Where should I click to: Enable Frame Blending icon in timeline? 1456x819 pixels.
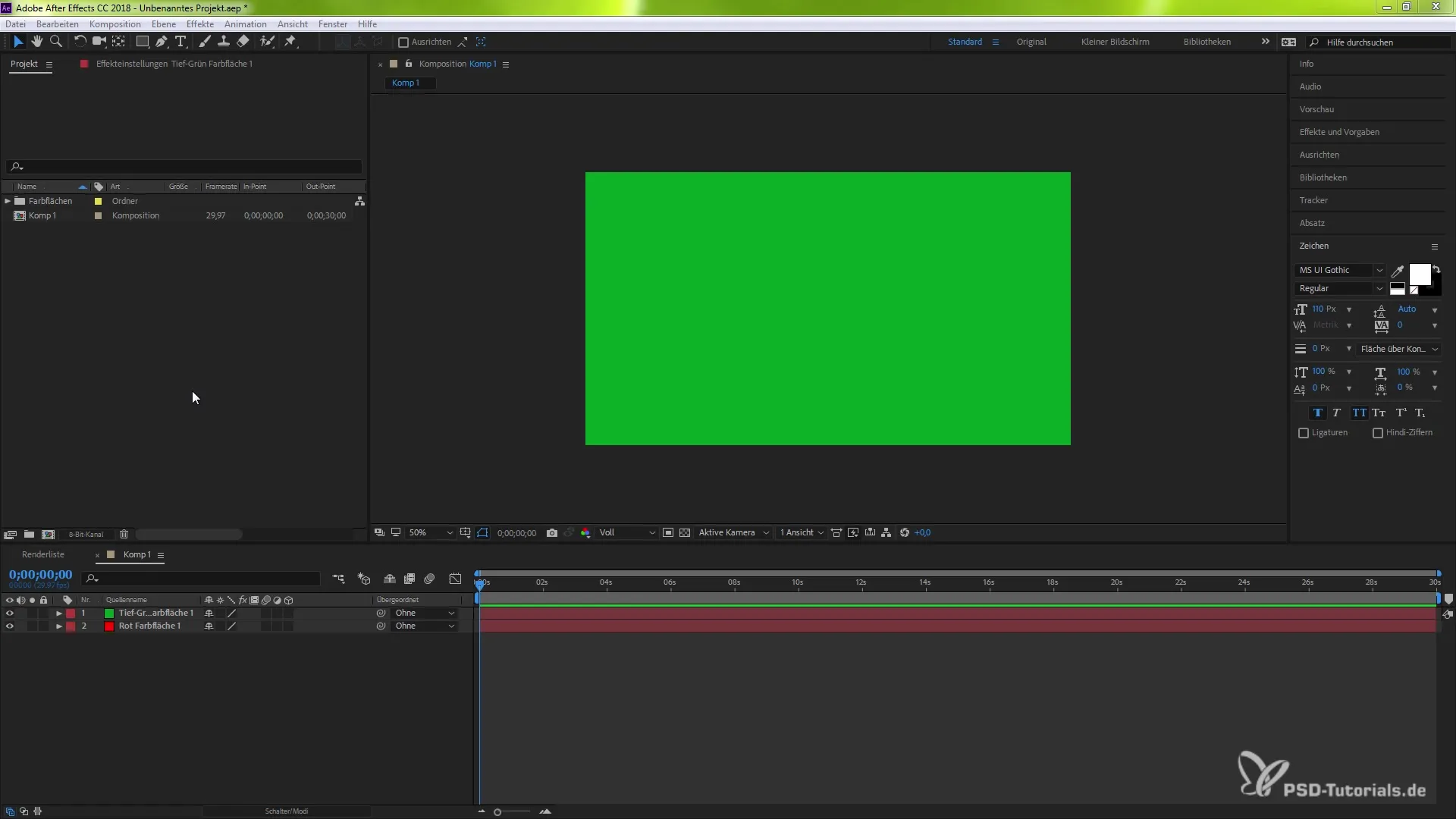(x=409, y=579)
